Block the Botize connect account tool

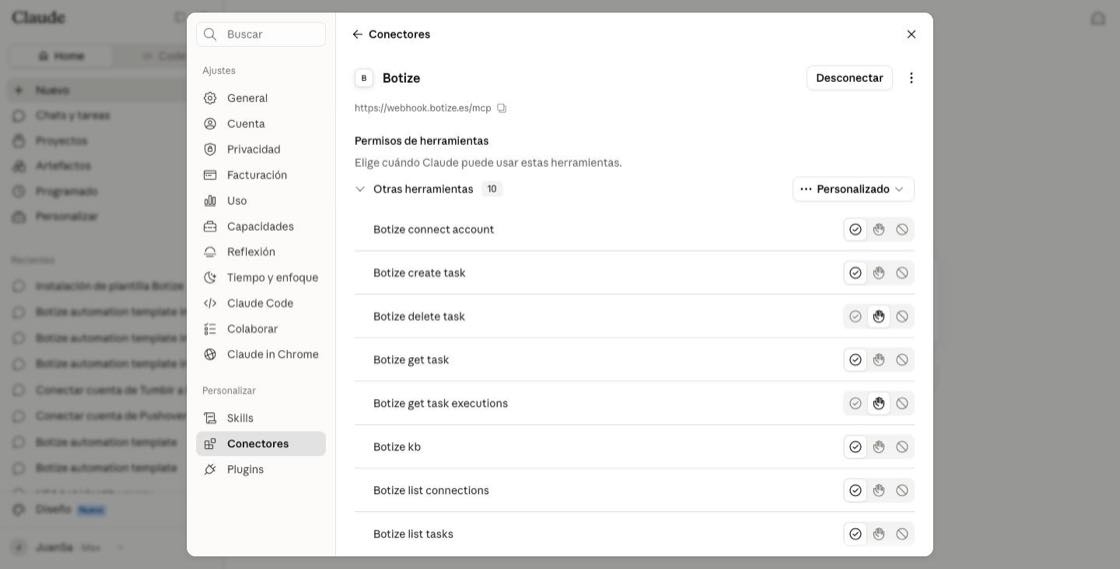click(x=902, y=230)
